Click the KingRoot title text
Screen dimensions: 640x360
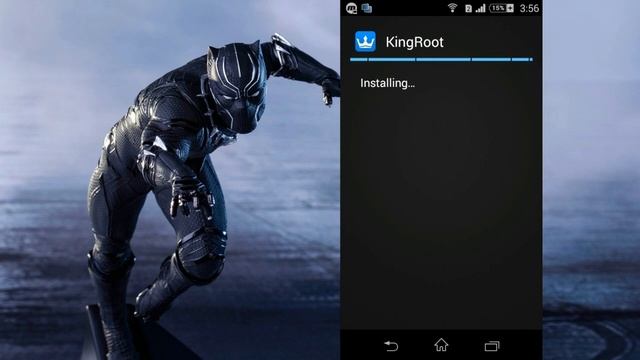pos(414,42)
